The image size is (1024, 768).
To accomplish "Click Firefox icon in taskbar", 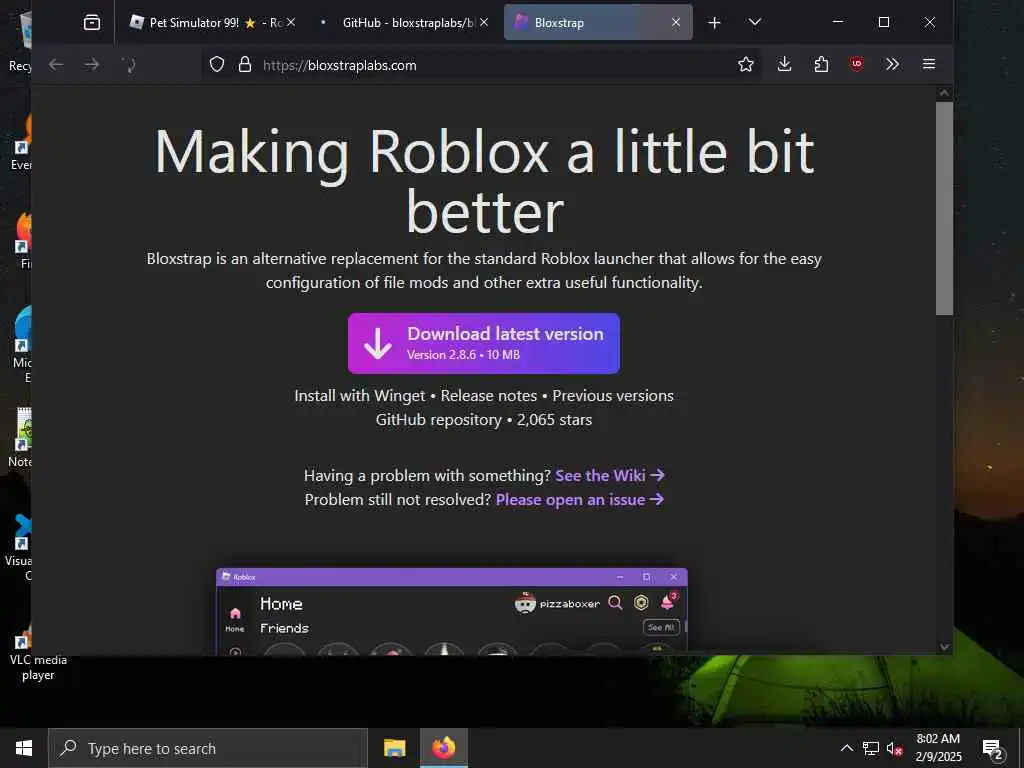I will [443, 748].
